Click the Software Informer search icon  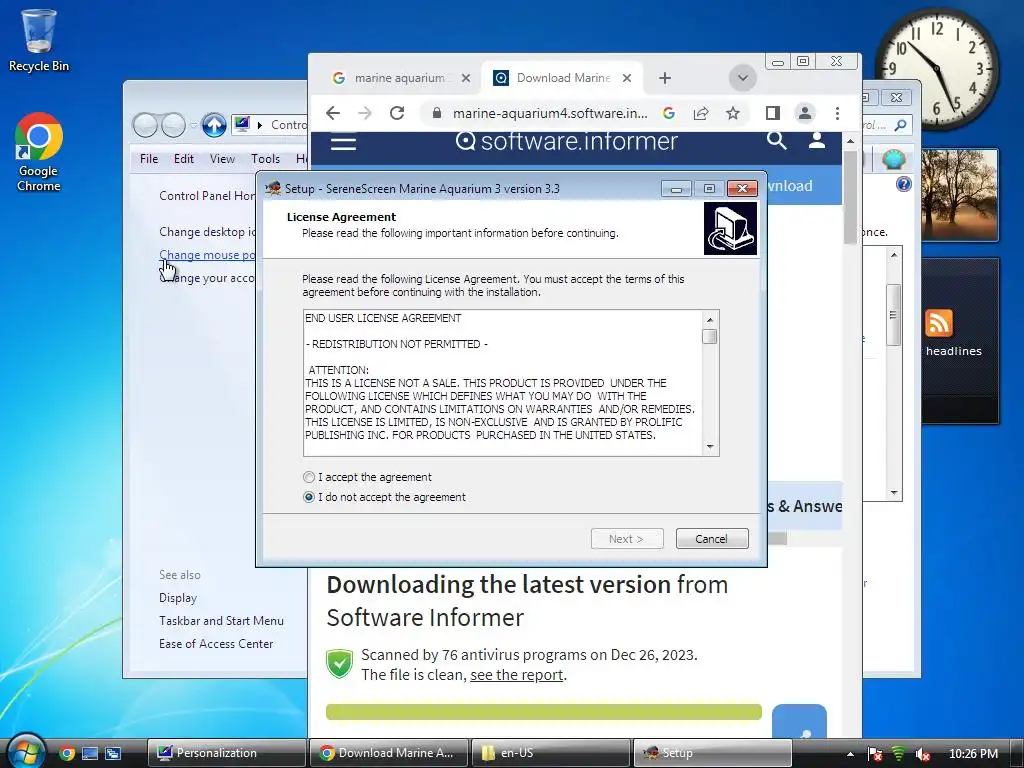click(x=776, y=140)
